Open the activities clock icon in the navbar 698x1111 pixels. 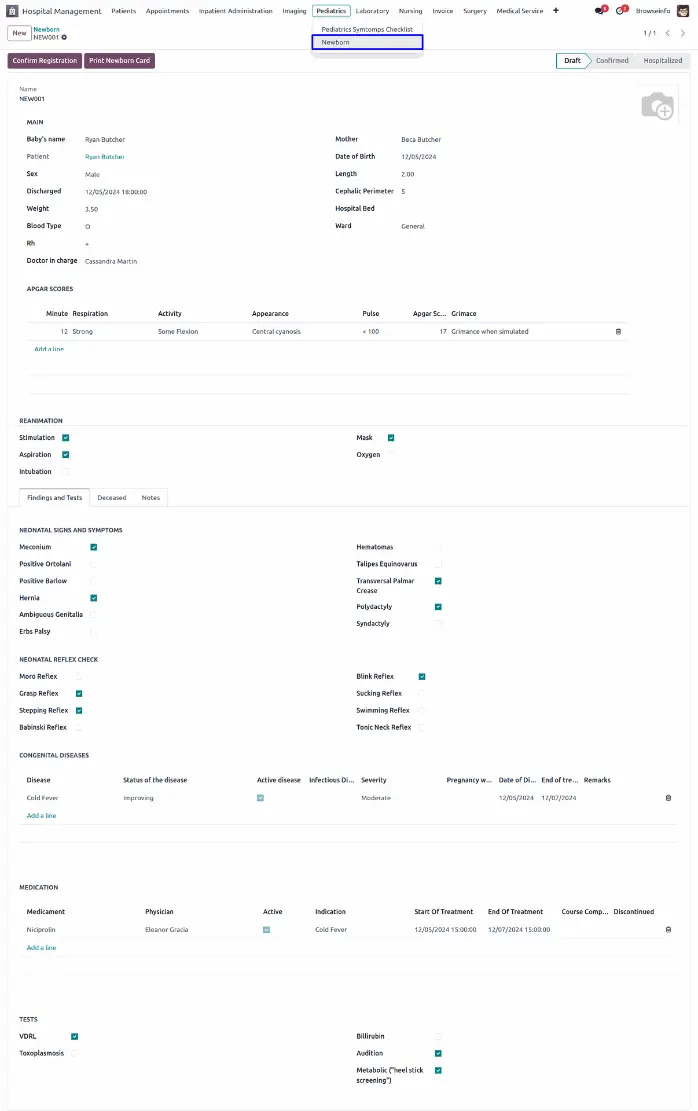coord(621,11)
